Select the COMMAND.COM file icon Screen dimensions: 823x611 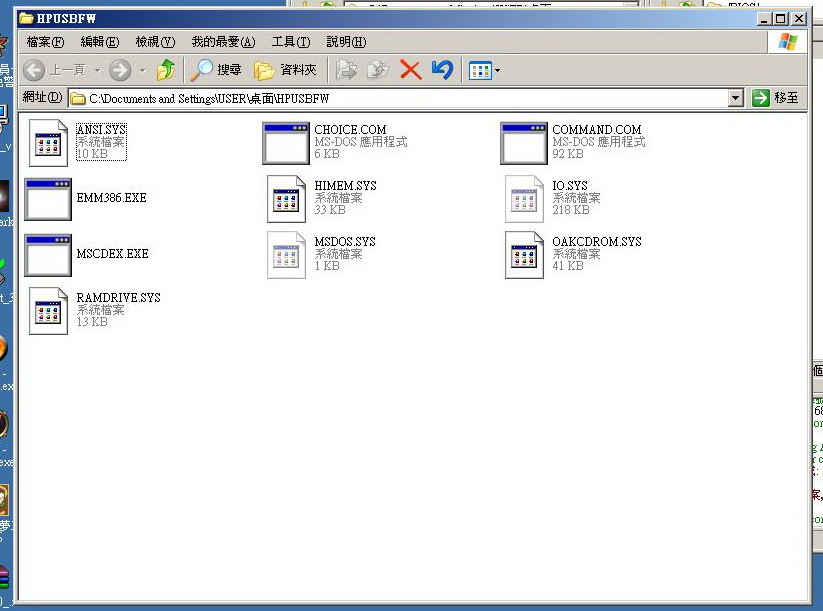point(524,143)
